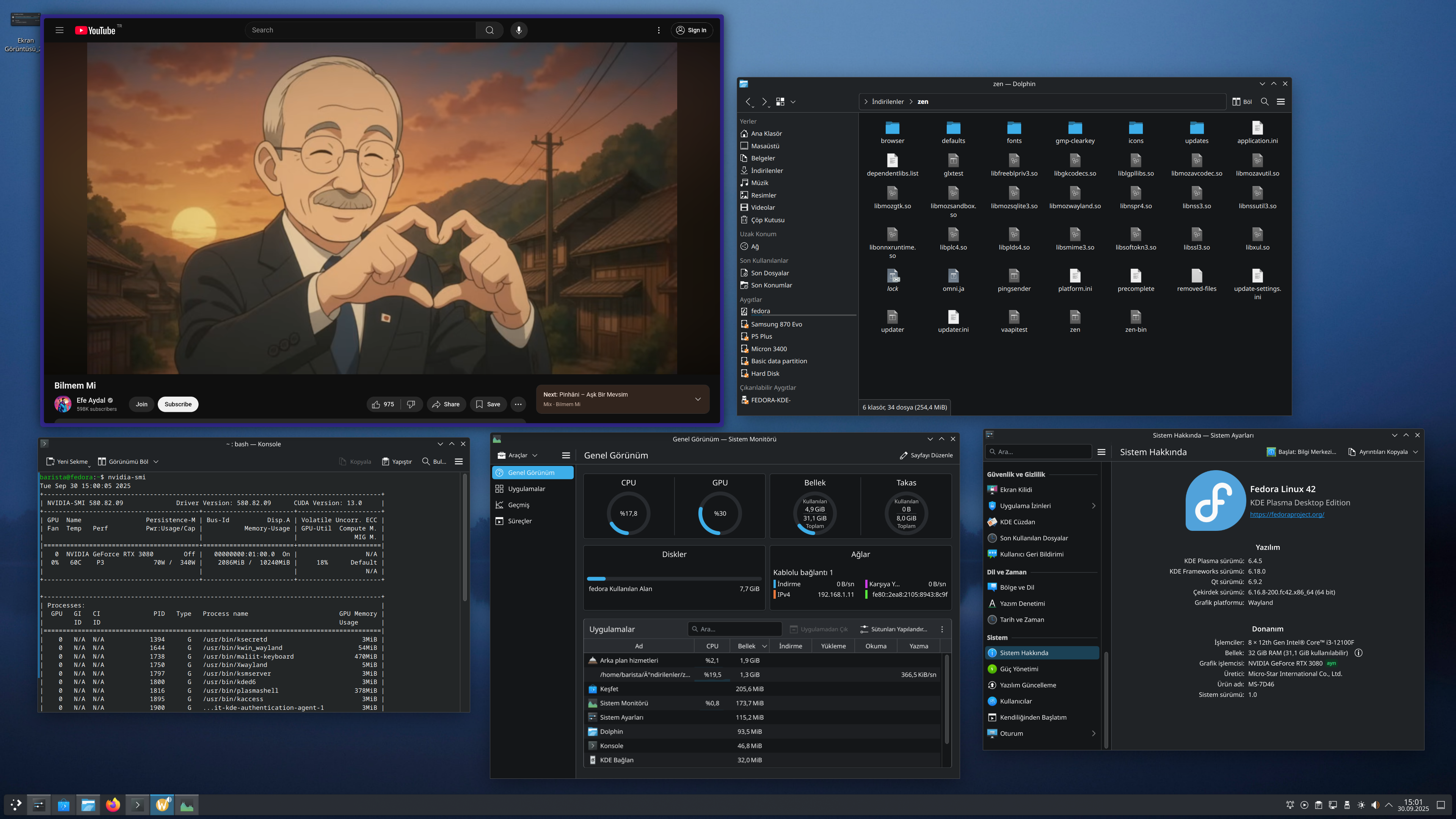Open Yazılım Güncelleme settings
The height and width of the screenshot is (819, 1456).
click(1042, 685)
